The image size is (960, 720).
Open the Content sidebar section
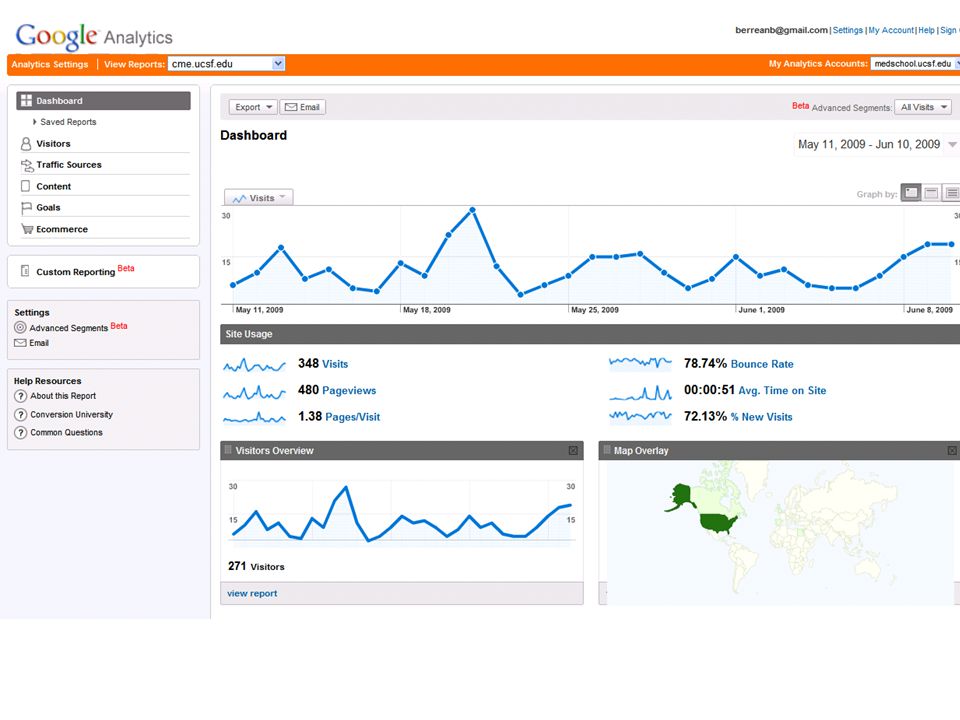pos(53,186)
